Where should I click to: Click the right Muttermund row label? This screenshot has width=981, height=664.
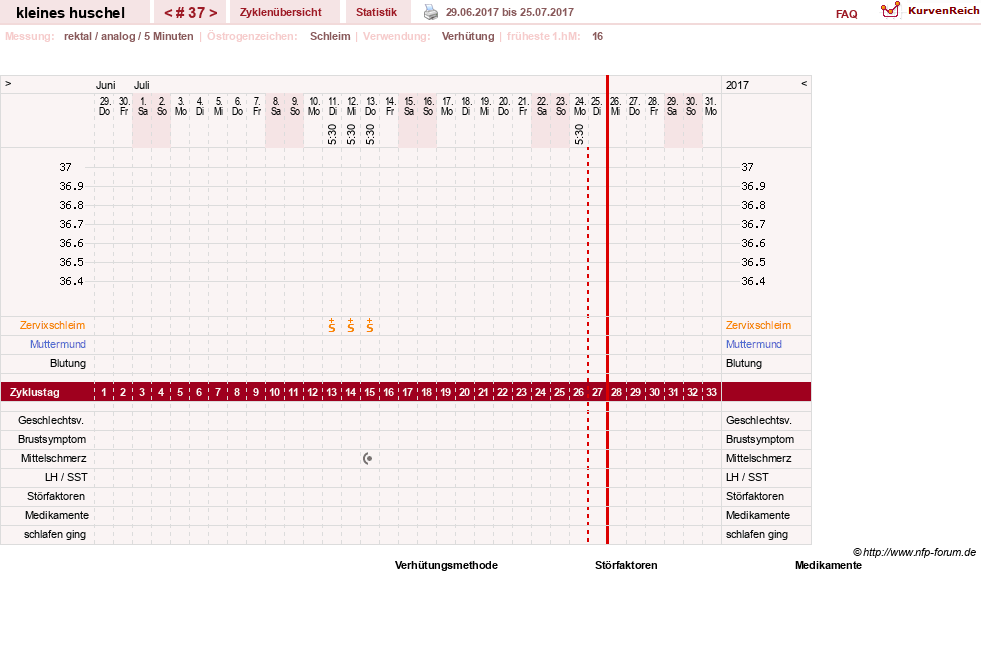753,344
